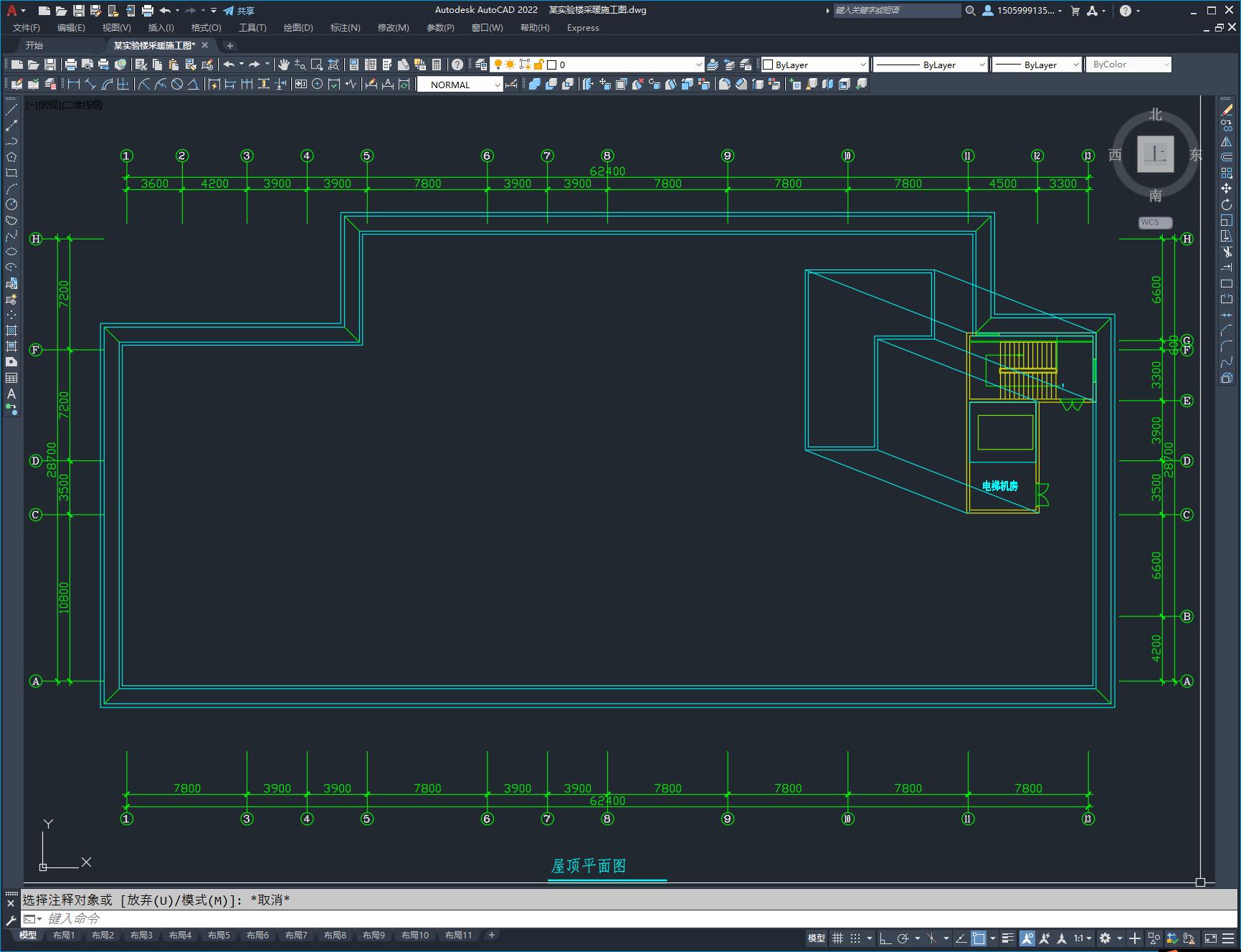Select the Multiline Text 'A' tool
Viewport: 1241px width, 952px height.
coord(11,394)
